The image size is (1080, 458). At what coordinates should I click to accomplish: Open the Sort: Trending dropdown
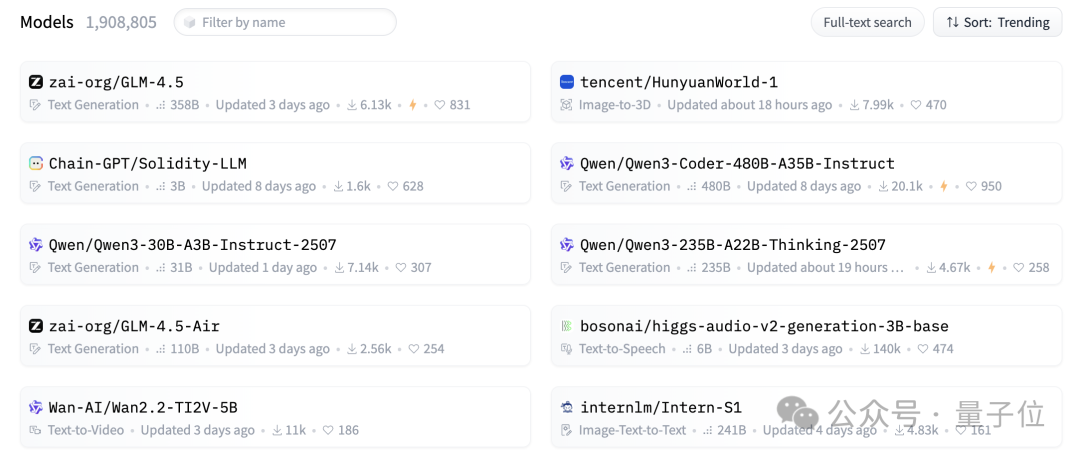pos(997,23)
